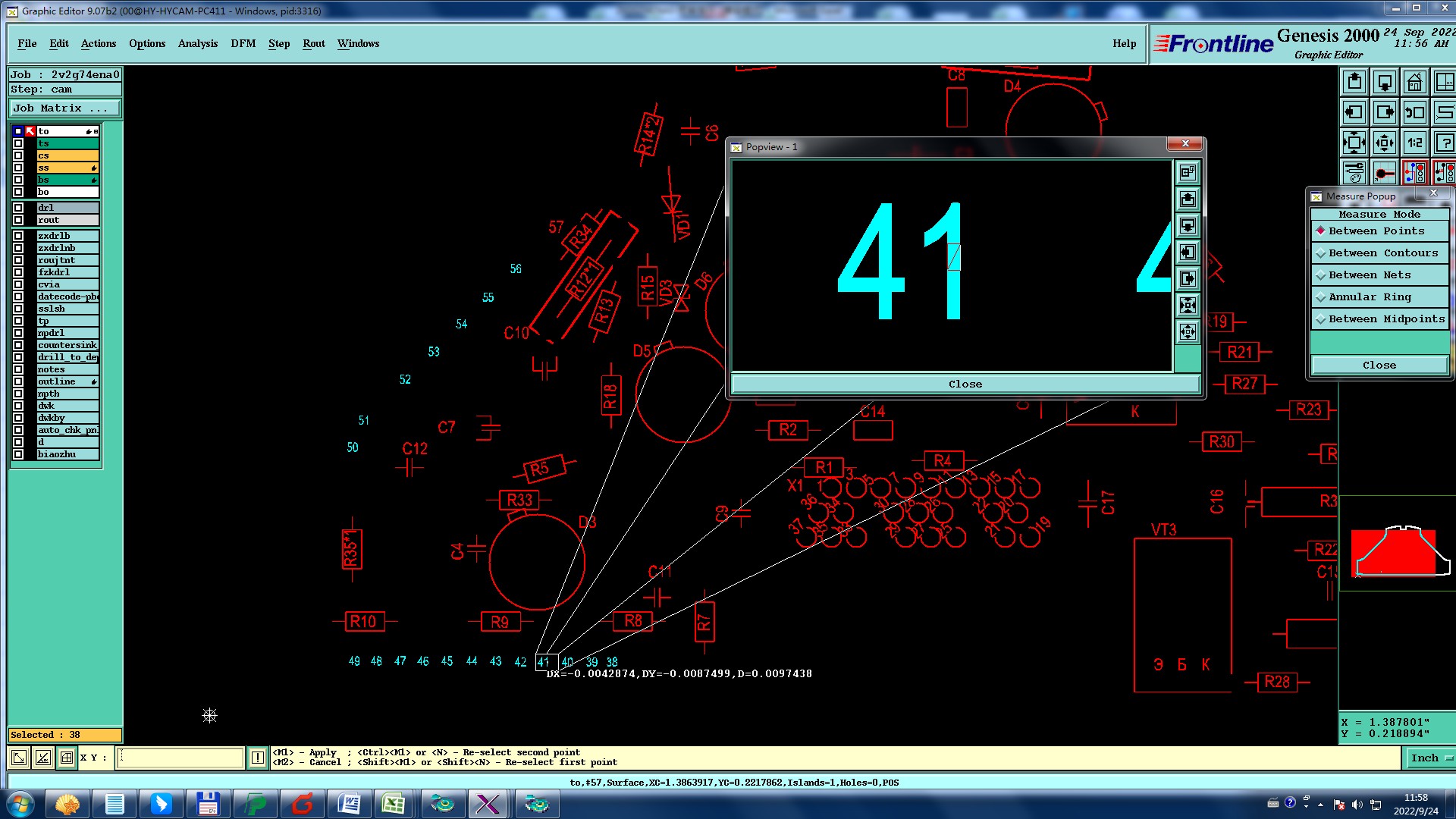The image size is (1456, 819).
Task: Toggle the notes layer checkbox
Action: coord(18,369)
